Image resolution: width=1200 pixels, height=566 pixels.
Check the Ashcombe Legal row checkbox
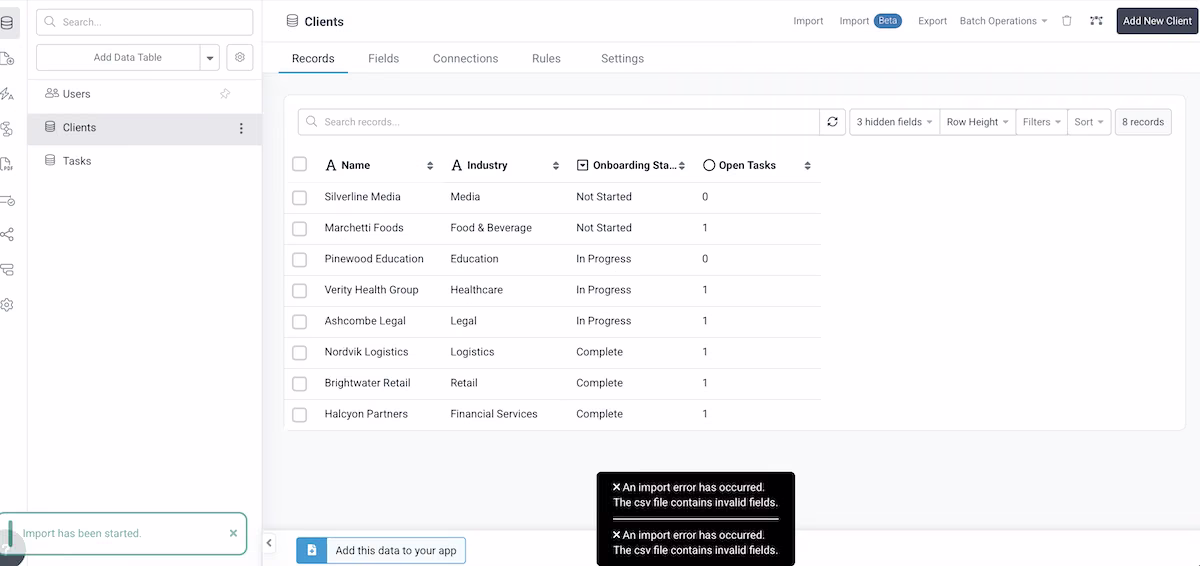(299, 322)
